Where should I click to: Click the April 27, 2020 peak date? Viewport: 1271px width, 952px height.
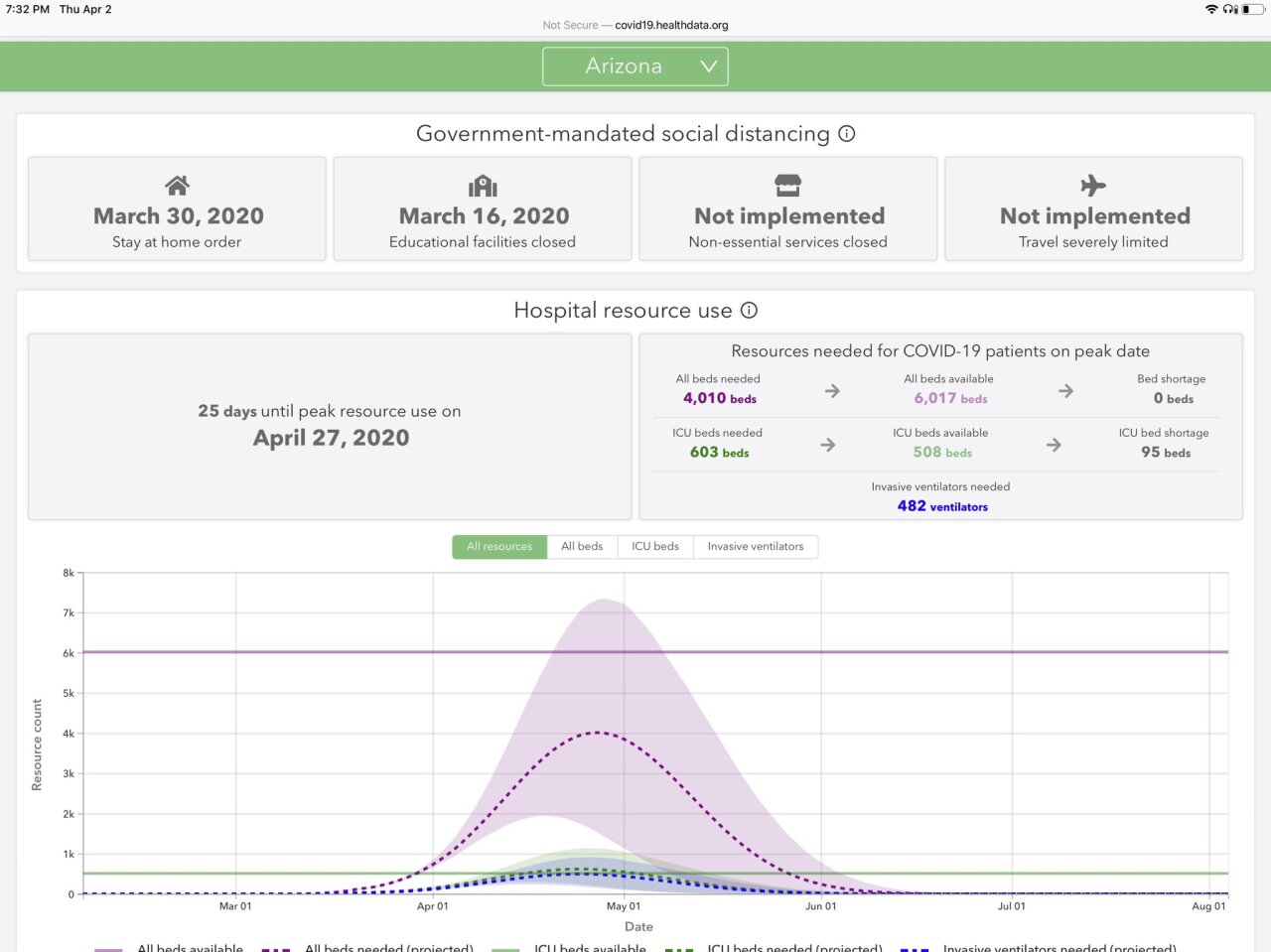point(331,438)
